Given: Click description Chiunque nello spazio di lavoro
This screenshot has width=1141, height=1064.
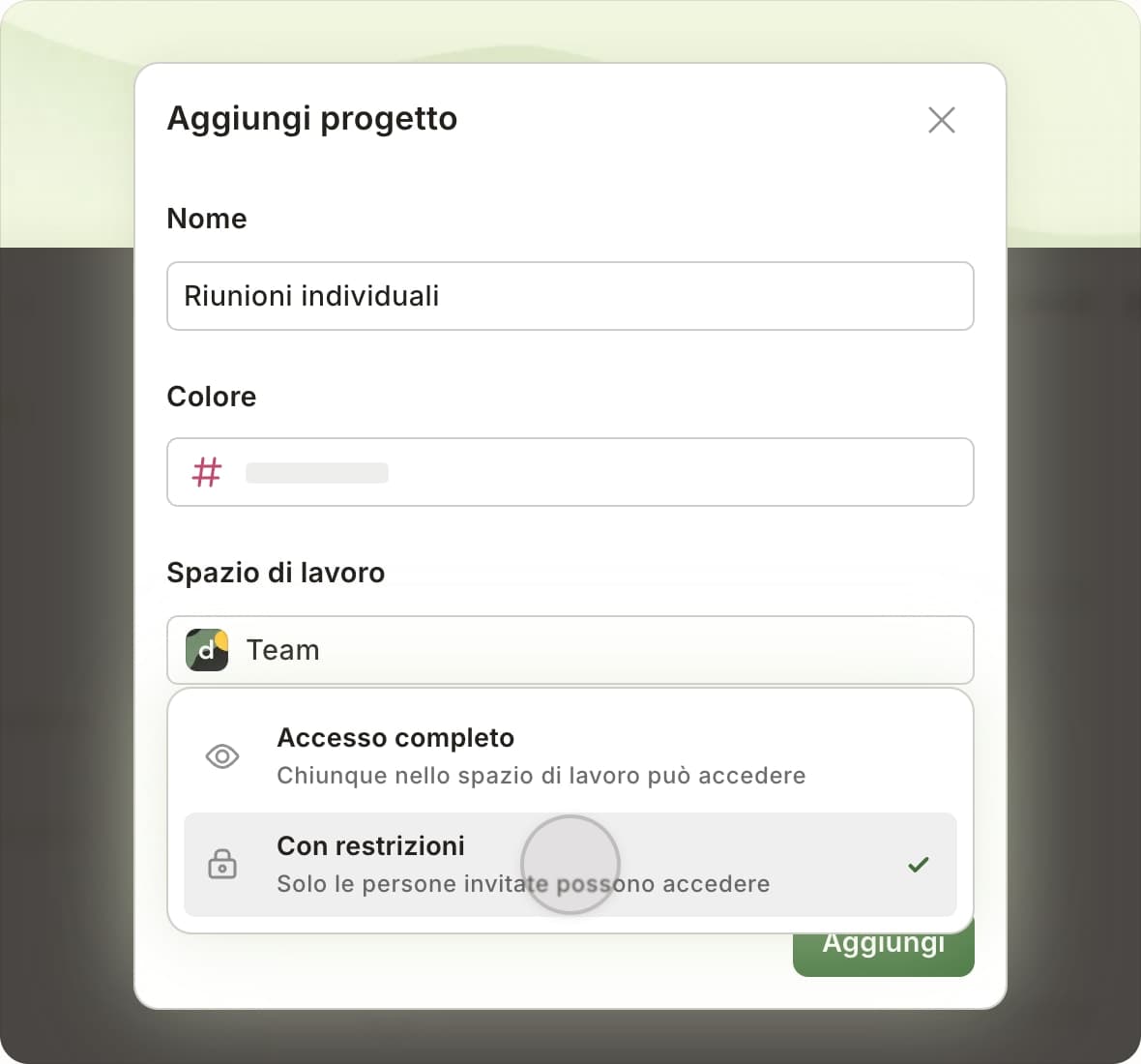Looking at the screenshot, I should tap(541, 776).
